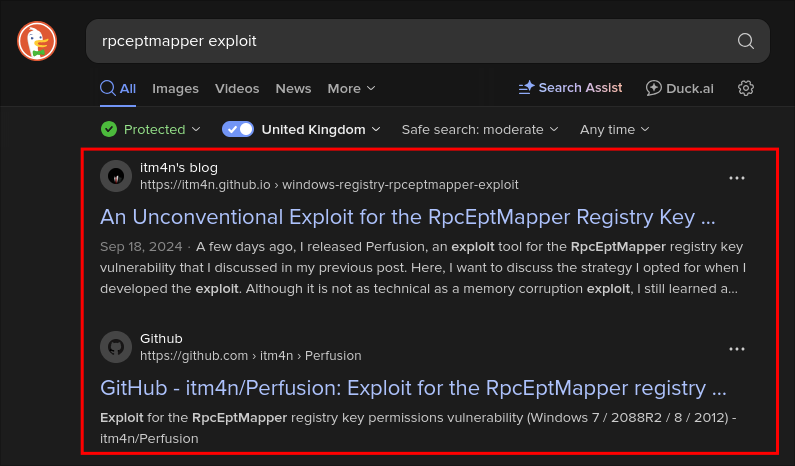Open Search Assist
This screenshot has width=795, height=466.
pos(570,88)
